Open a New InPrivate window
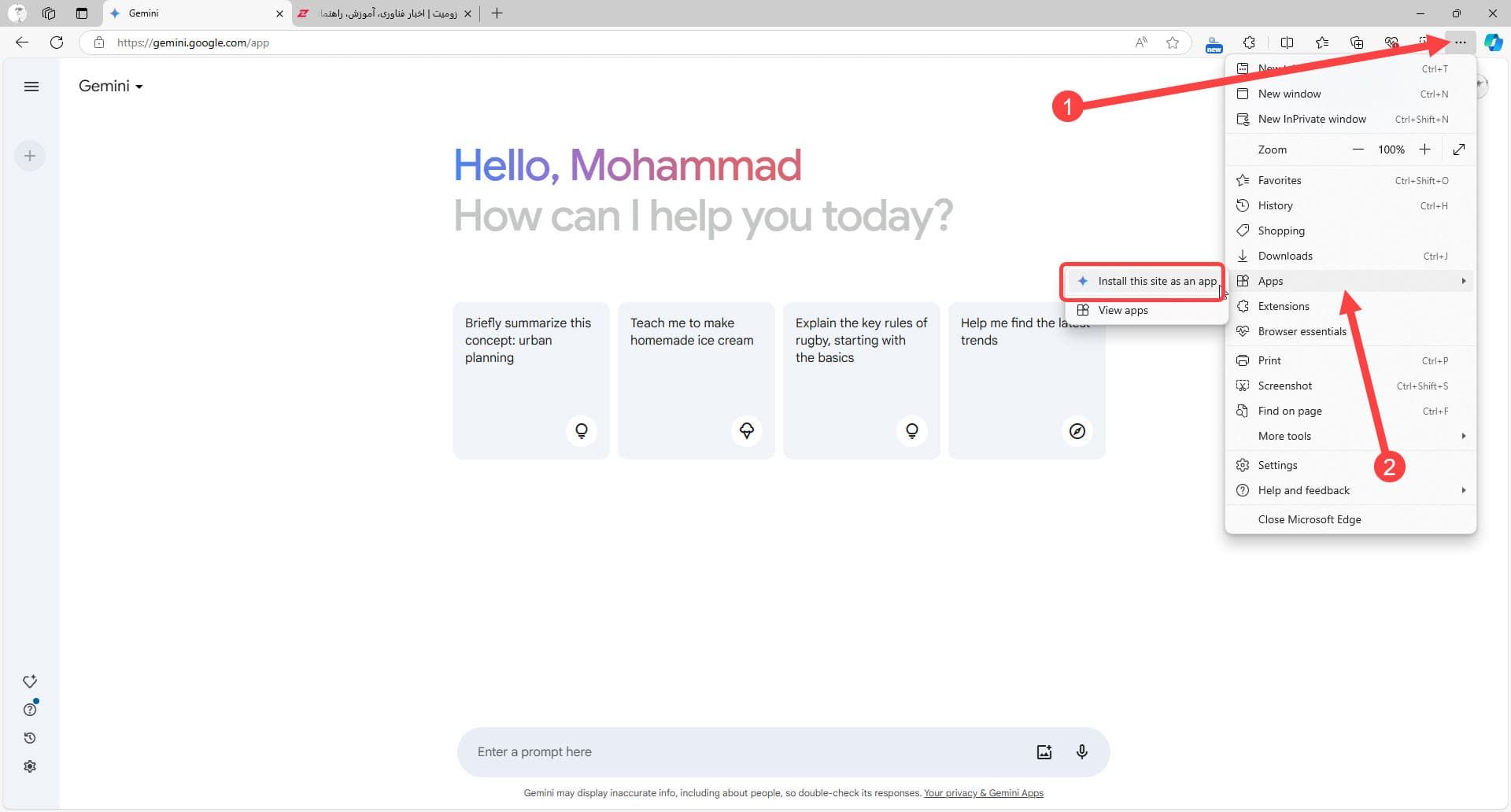Image resolution: width=1511 pixels, height=812 pixels. (1351, 119)
